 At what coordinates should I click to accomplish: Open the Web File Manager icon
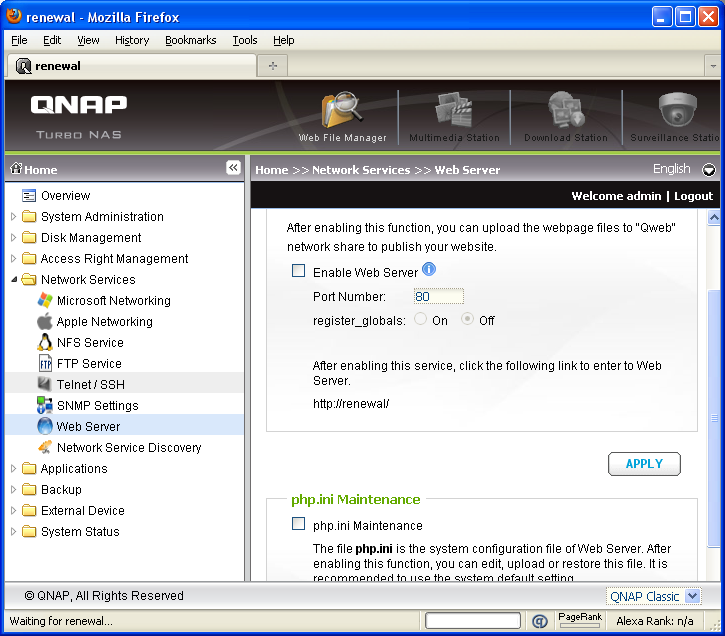342,112
